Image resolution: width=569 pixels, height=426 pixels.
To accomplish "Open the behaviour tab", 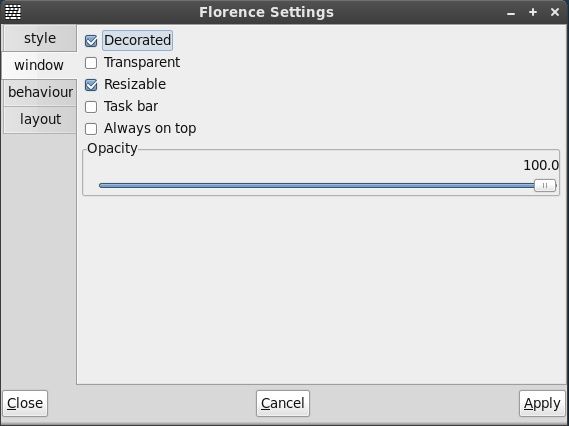I will [x=40, y=93].
